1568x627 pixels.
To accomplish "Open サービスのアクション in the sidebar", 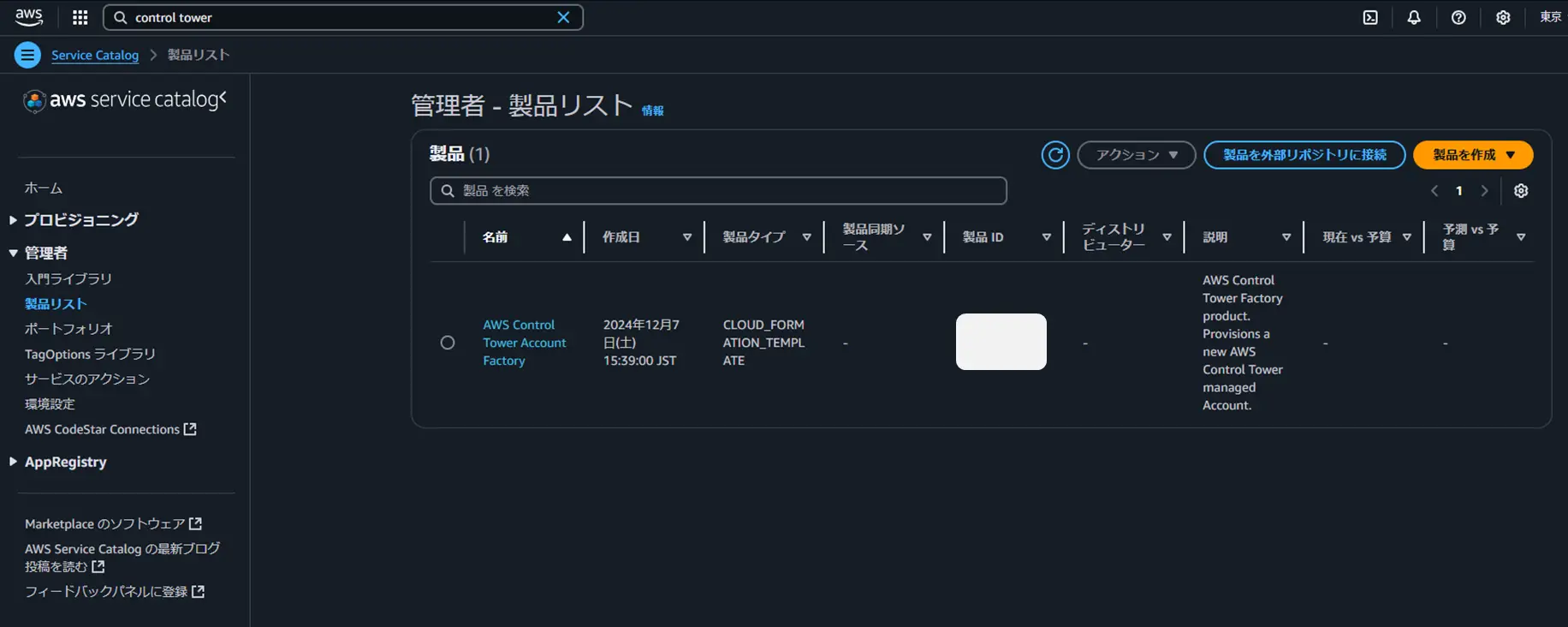I will 87,379.
